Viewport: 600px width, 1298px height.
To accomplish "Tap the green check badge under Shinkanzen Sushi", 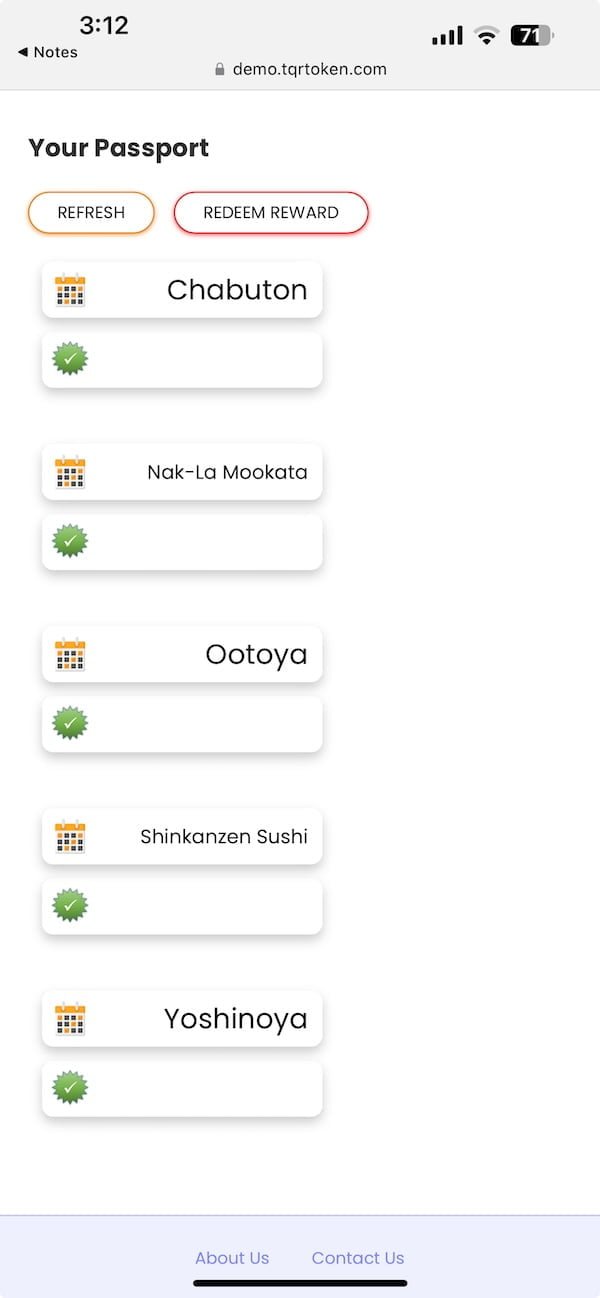I will tap(70, 906).
